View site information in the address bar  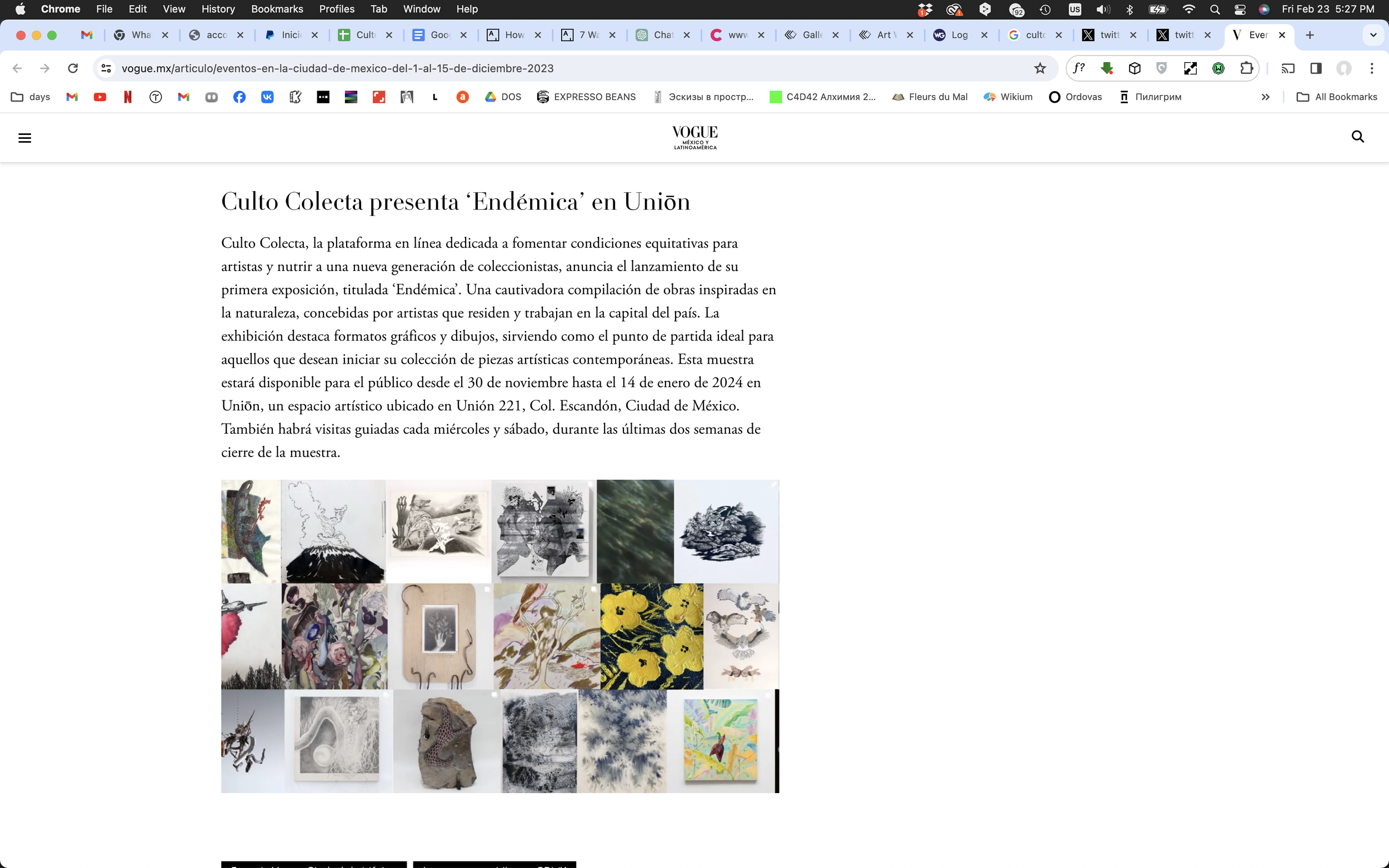pyautogui.click(x=106, y=68)
